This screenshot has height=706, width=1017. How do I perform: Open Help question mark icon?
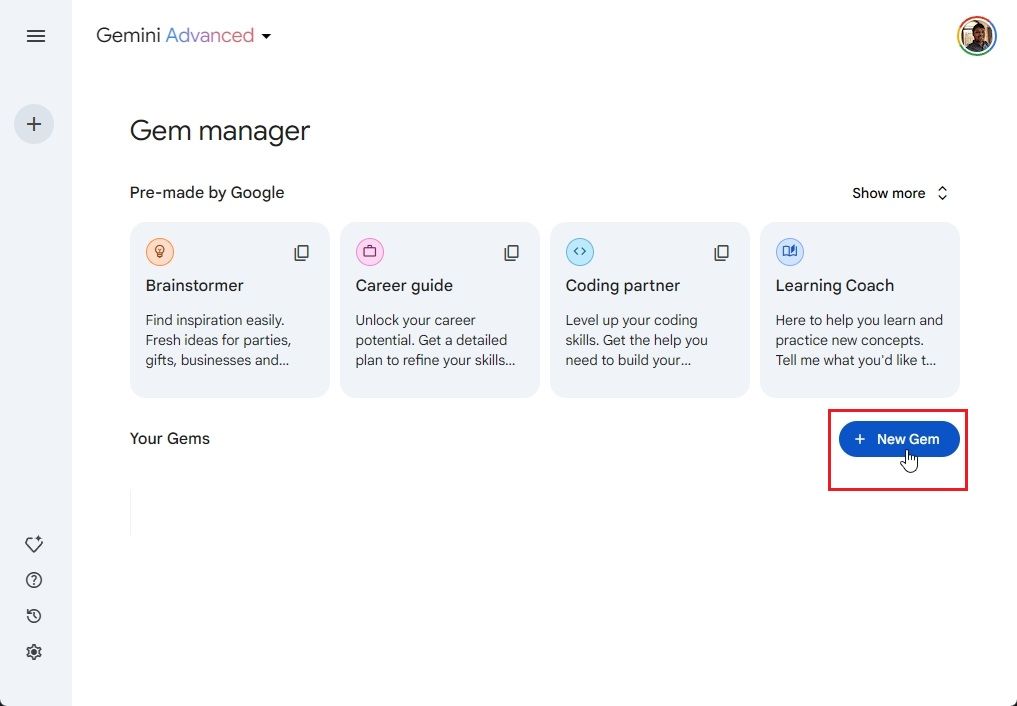click(34, 580)
